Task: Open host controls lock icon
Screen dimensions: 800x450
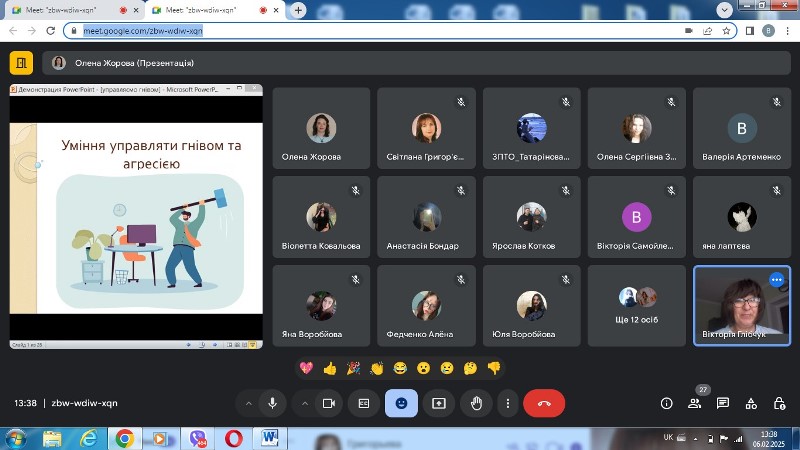Action: [x=779, y=404]
